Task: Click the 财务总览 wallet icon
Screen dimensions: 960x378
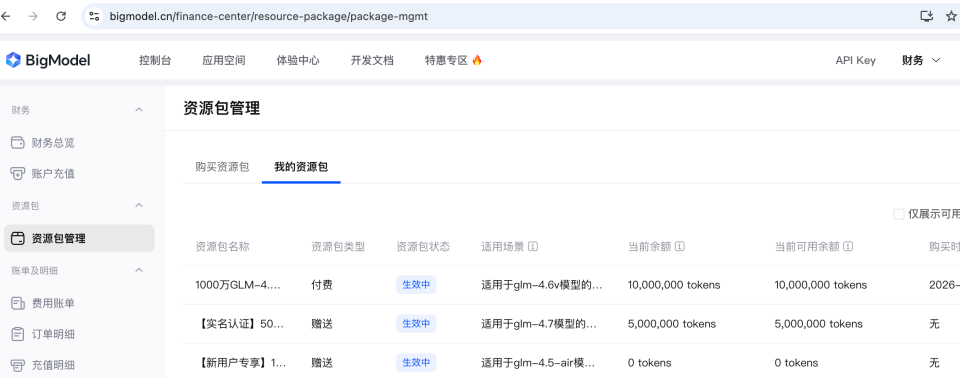Action: (18, 143)
